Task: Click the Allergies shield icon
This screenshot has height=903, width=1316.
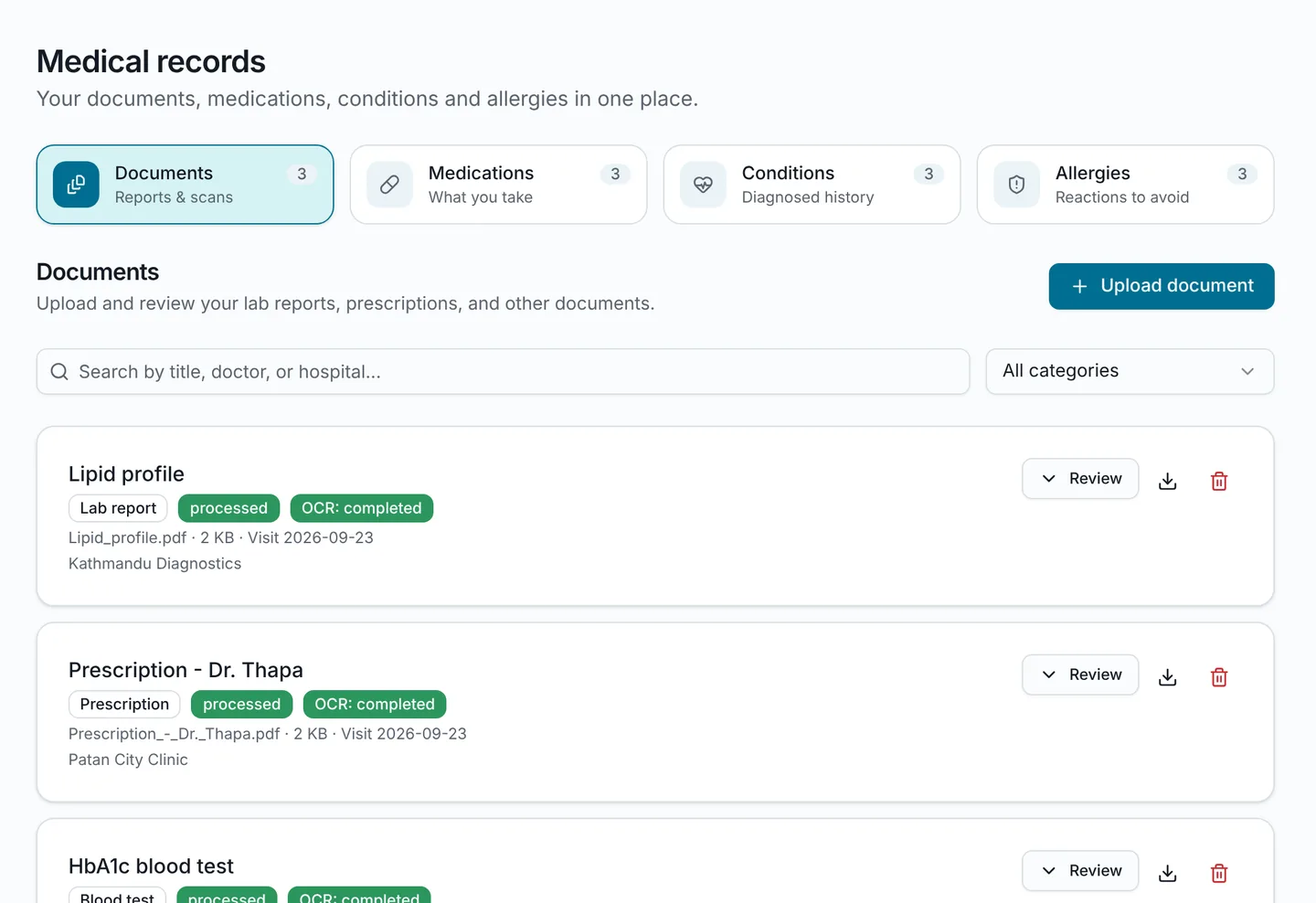Action: point(1016,185)
